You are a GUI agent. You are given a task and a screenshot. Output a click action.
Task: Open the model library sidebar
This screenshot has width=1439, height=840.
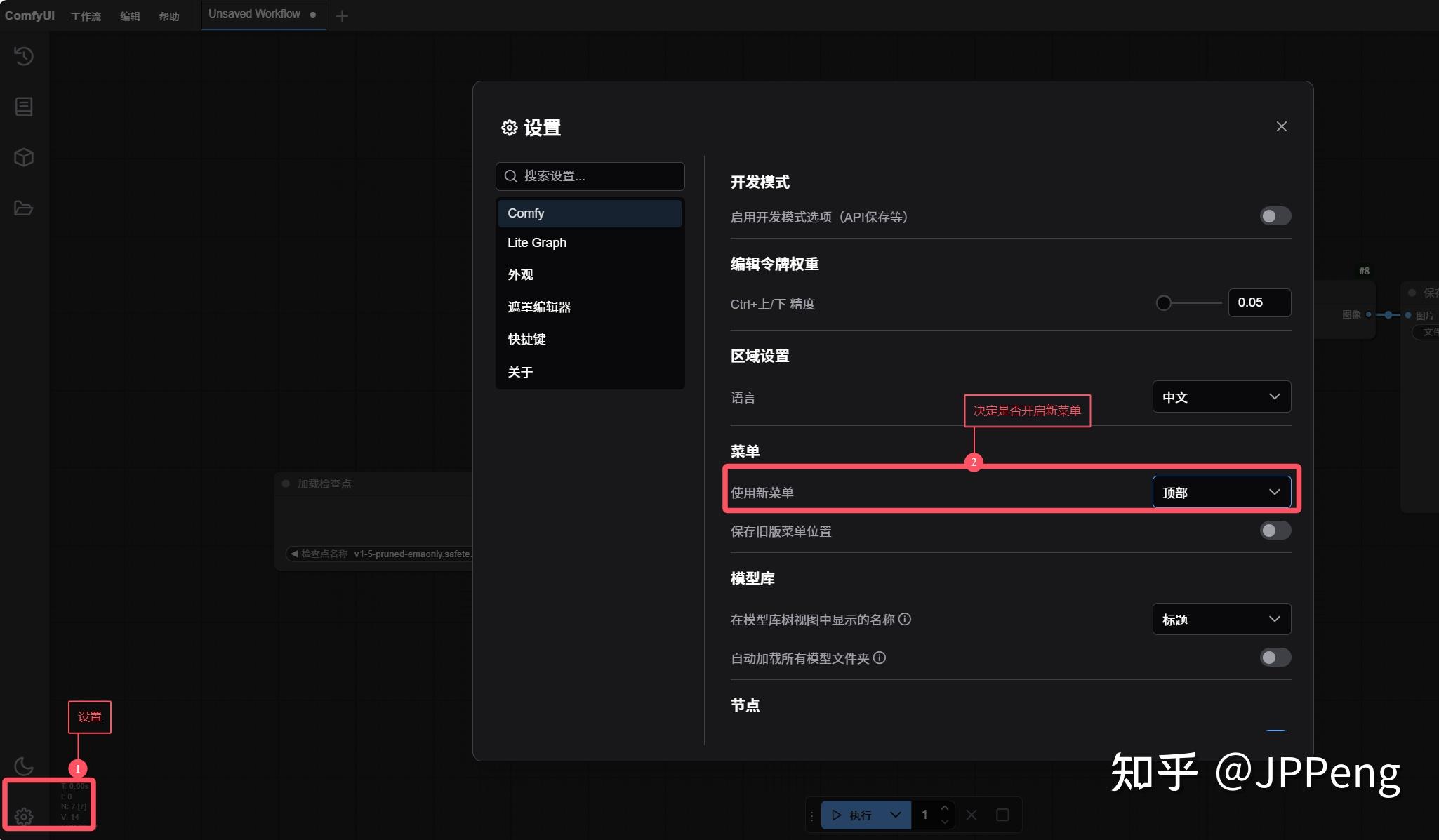(24, 157)
